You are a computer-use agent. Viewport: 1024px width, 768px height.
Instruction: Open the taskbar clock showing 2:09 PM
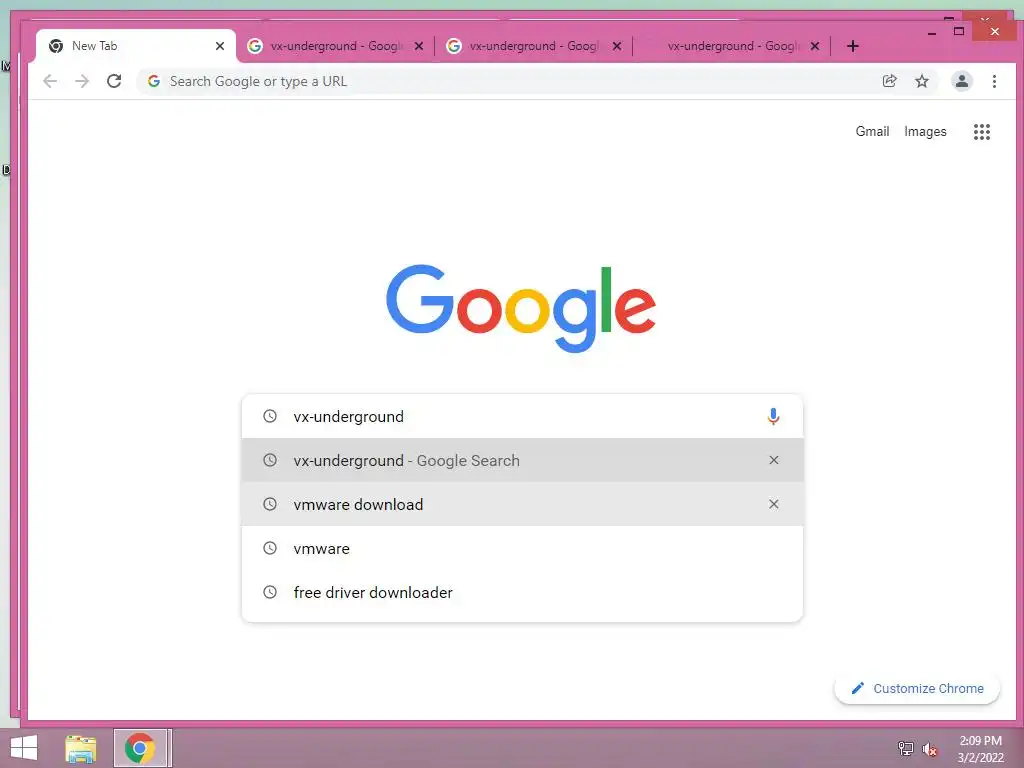pos(980,749)
